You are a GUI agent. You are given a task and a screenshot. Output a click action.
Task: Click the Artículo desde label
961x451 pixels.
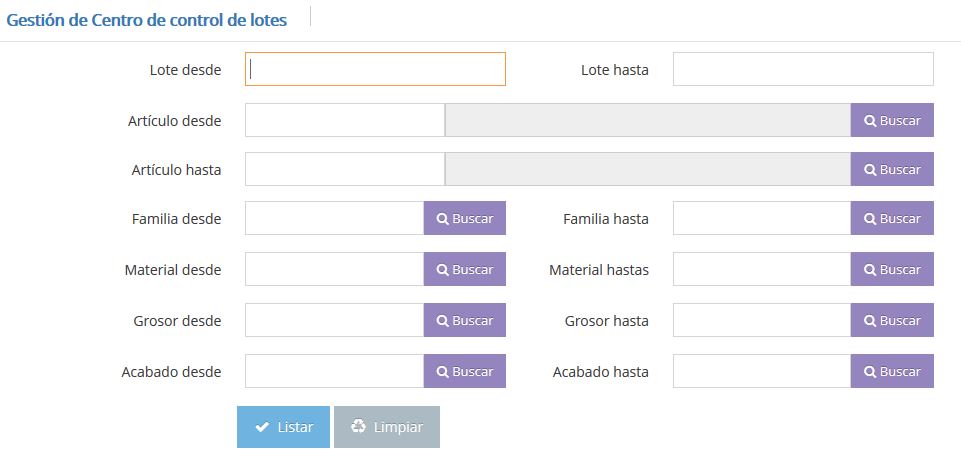175,121
